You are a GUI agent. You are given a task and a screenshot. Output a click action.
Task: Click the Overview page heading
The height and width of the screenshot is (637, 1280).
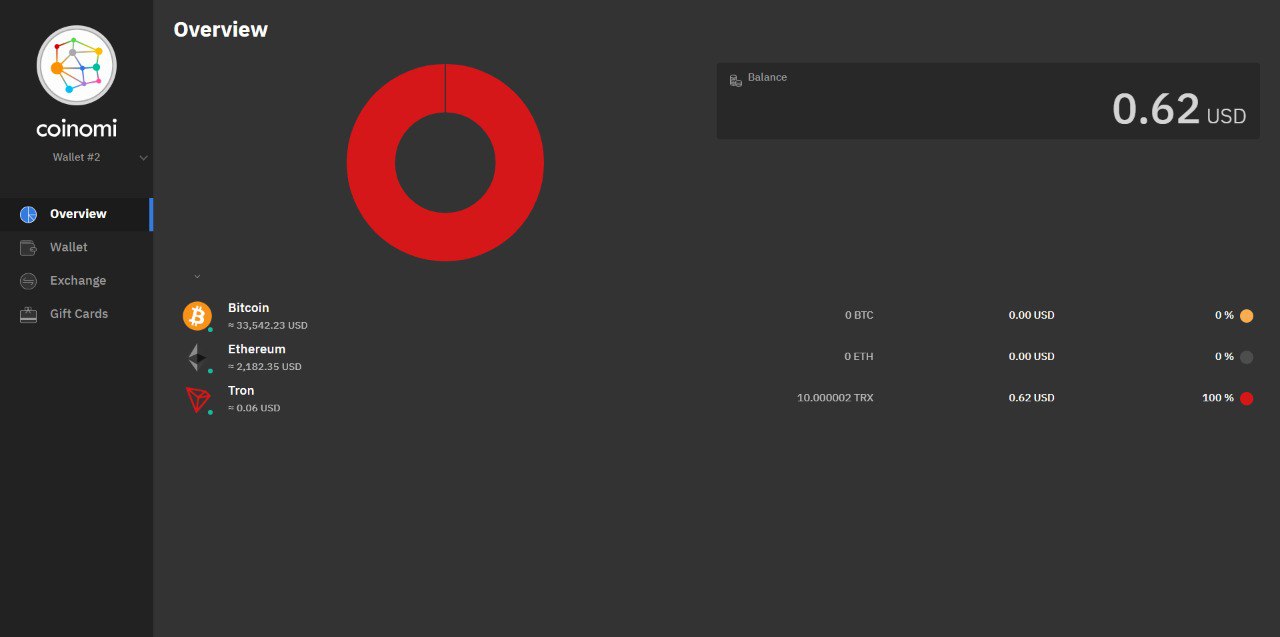(x=220, y=29)
